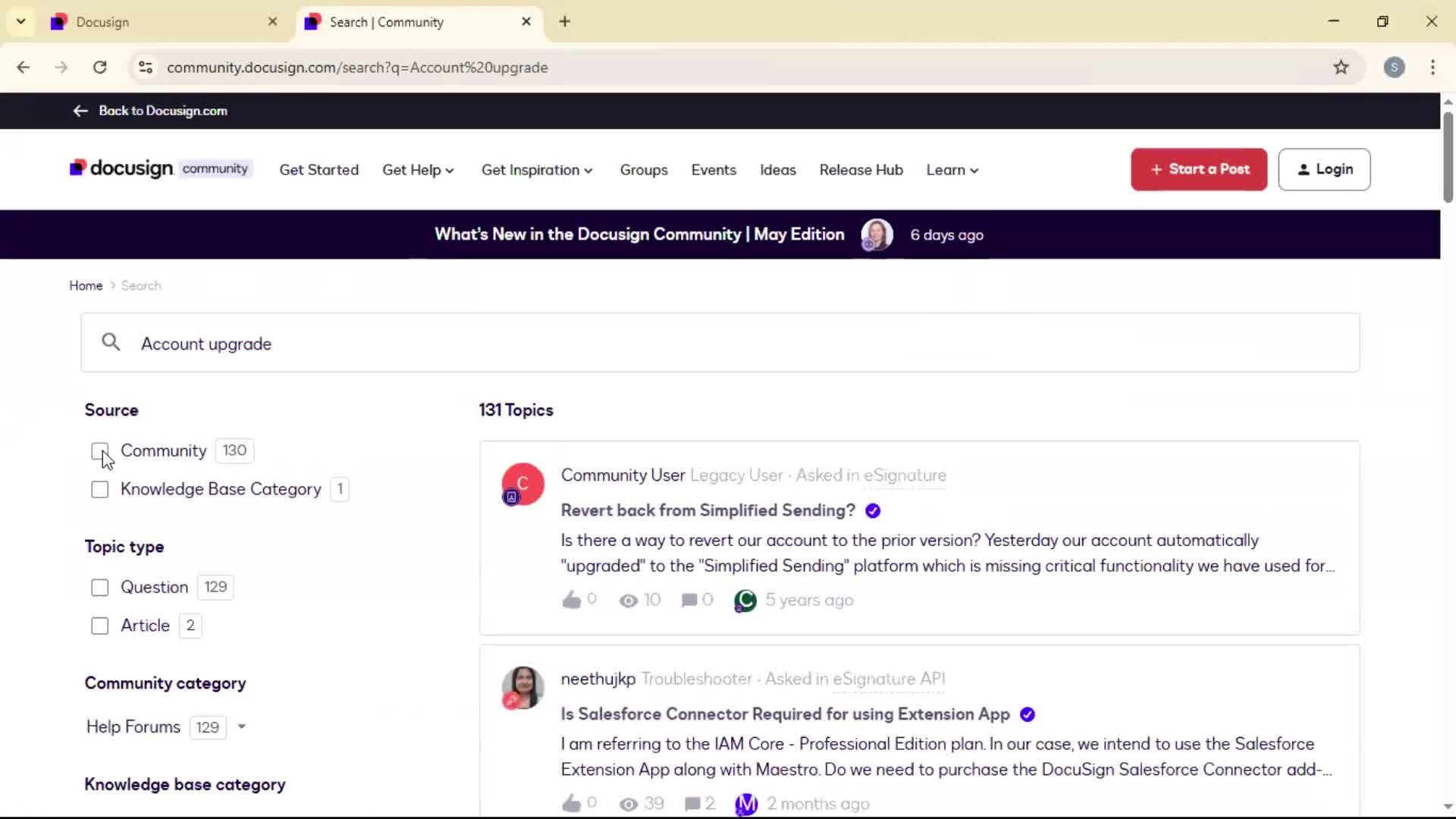Check the Question topic type filter
Image resolution: width=1456 pixels, height=819 pixels.
[x=99, y=588]
